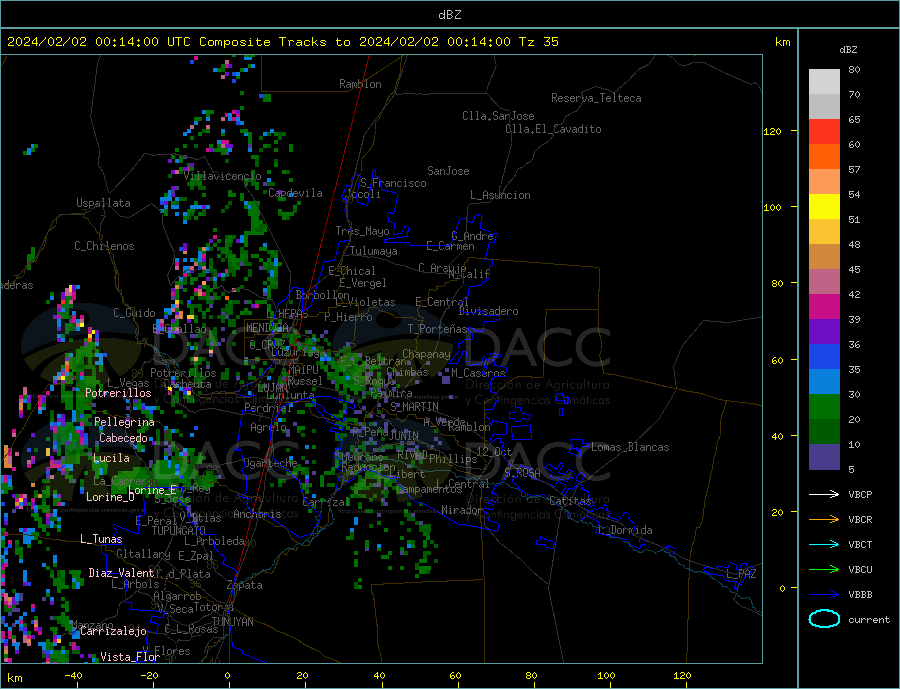Image resolution: width=900 pixels, height=689 pixels.
Task: Click the 'Chapanay' place label
Action: (426, 354)
